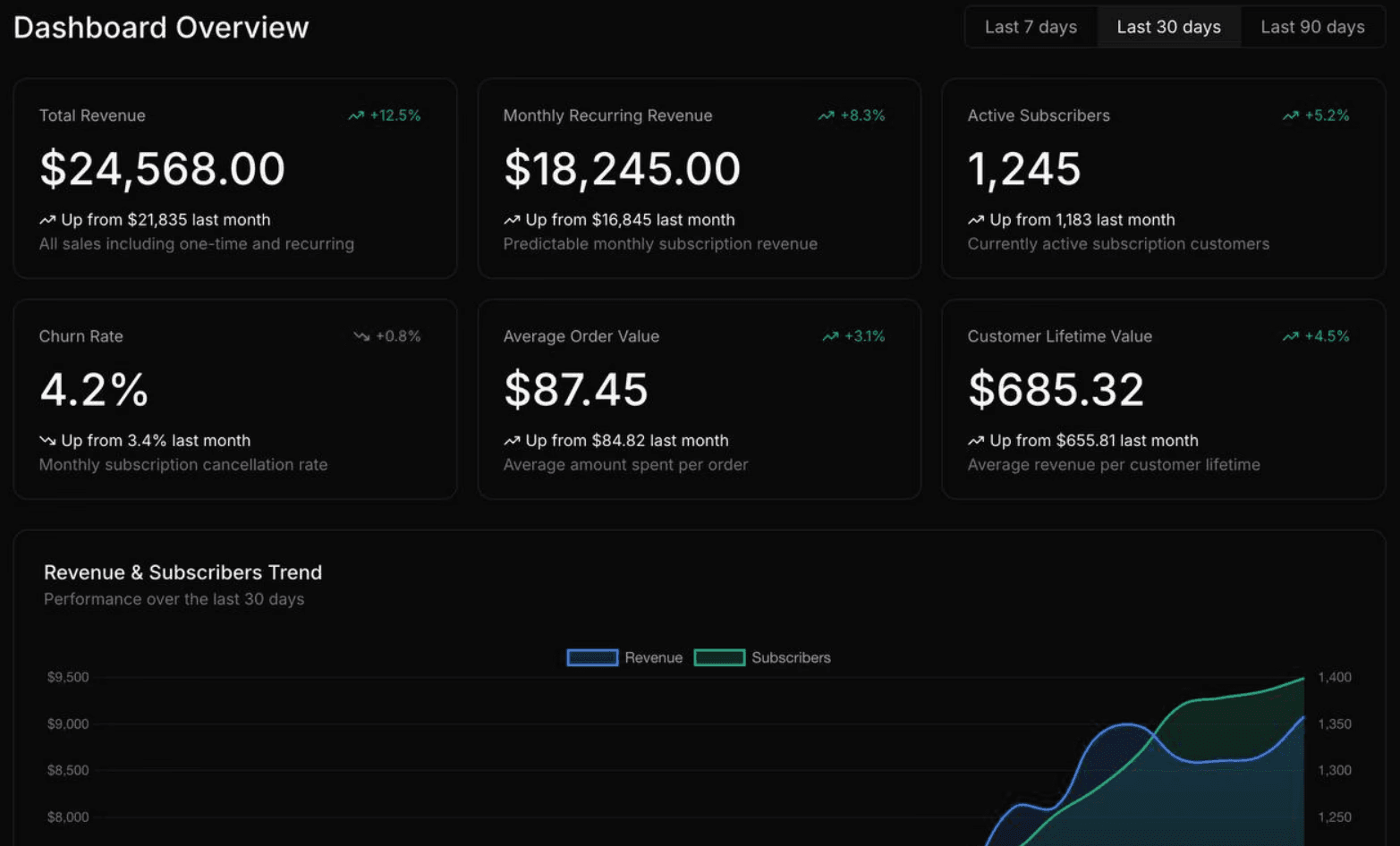Viewport: 1400px width, 846px height.
Task: Click the $8,000 left axis label
Action: [x=68, y=816]
